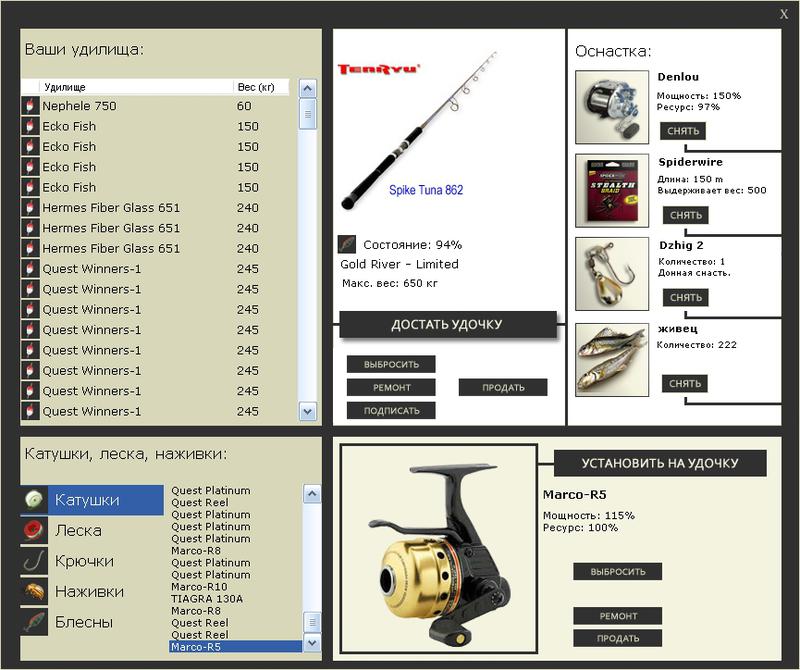Click ВЫБРОСИТЬ for the Marco-R5 reel
Viewport: 800px width, 670px height.
coord(618,572)
